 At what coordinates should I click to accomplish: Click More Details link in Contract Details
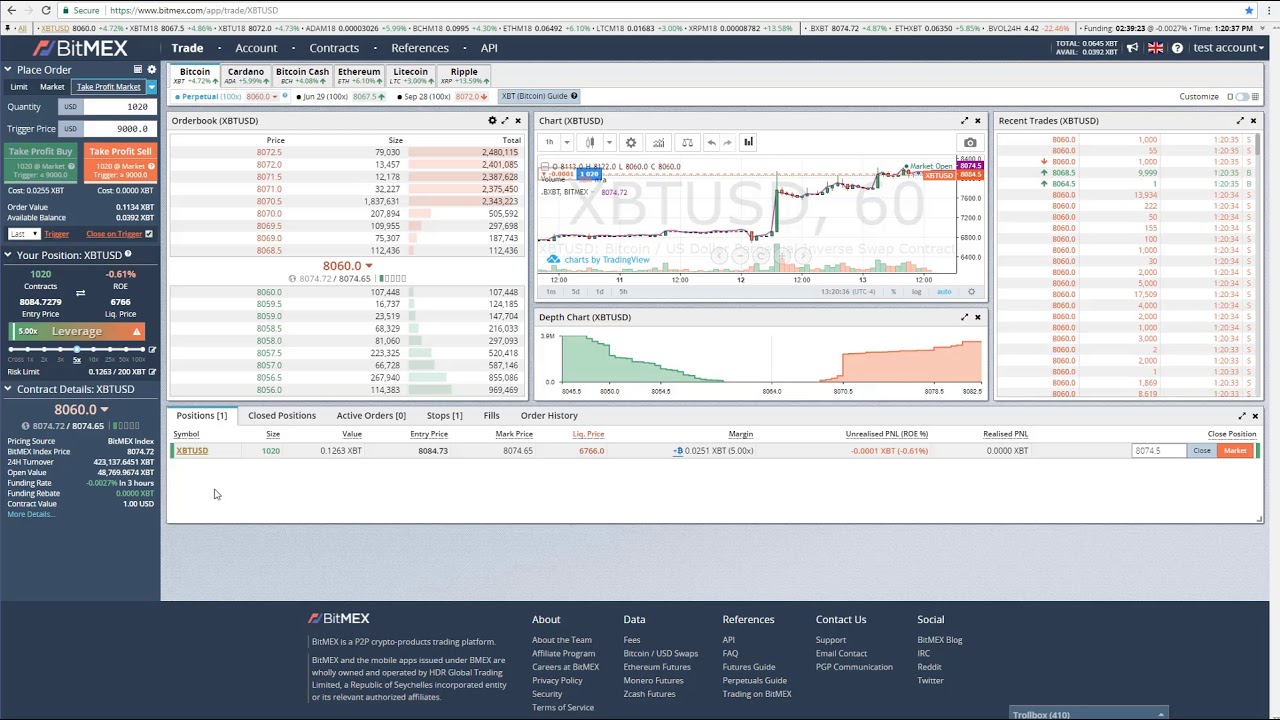pos(31,514)
